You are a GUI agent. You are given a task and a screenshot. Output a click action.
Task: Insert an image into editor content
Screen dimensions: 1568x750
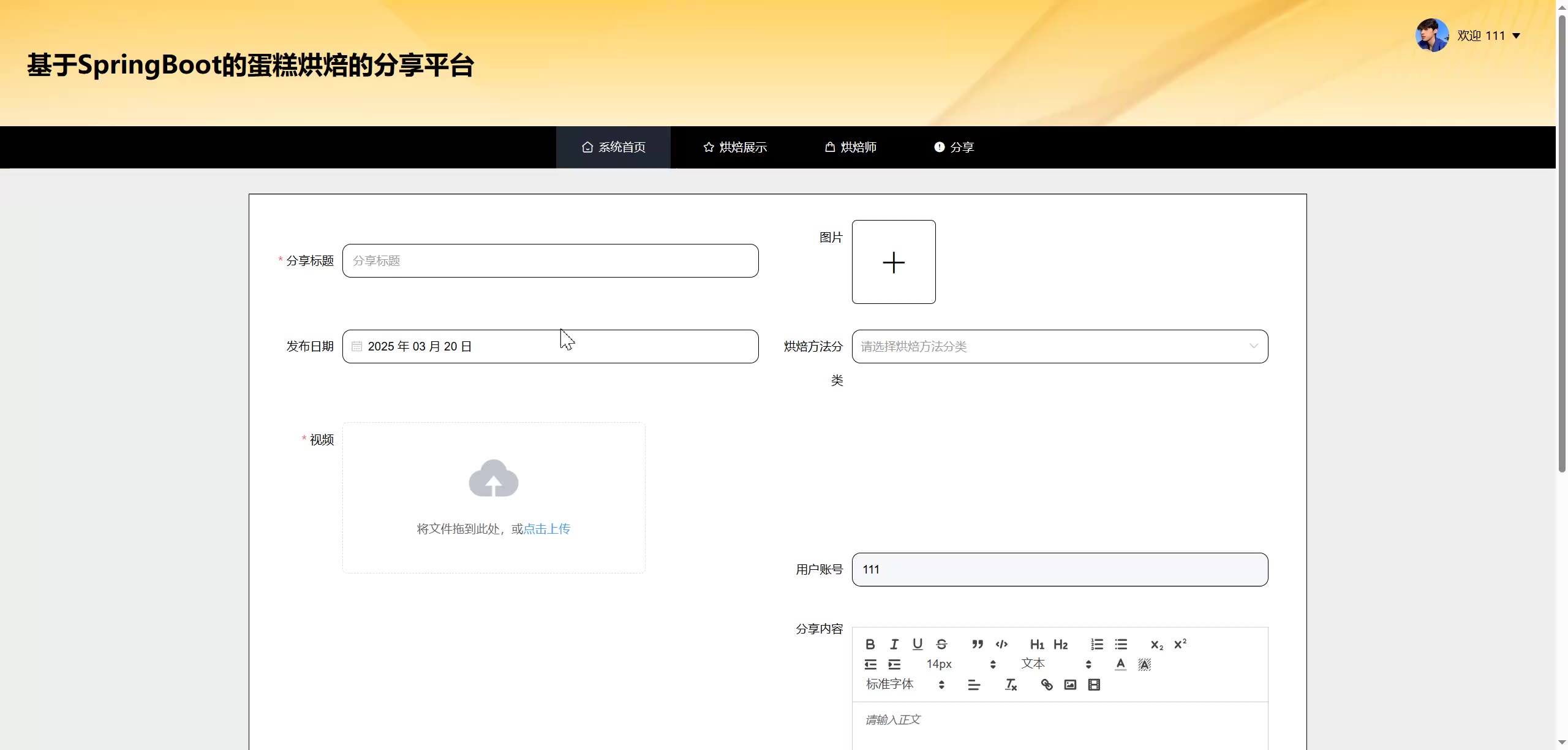coord(1070,684)
